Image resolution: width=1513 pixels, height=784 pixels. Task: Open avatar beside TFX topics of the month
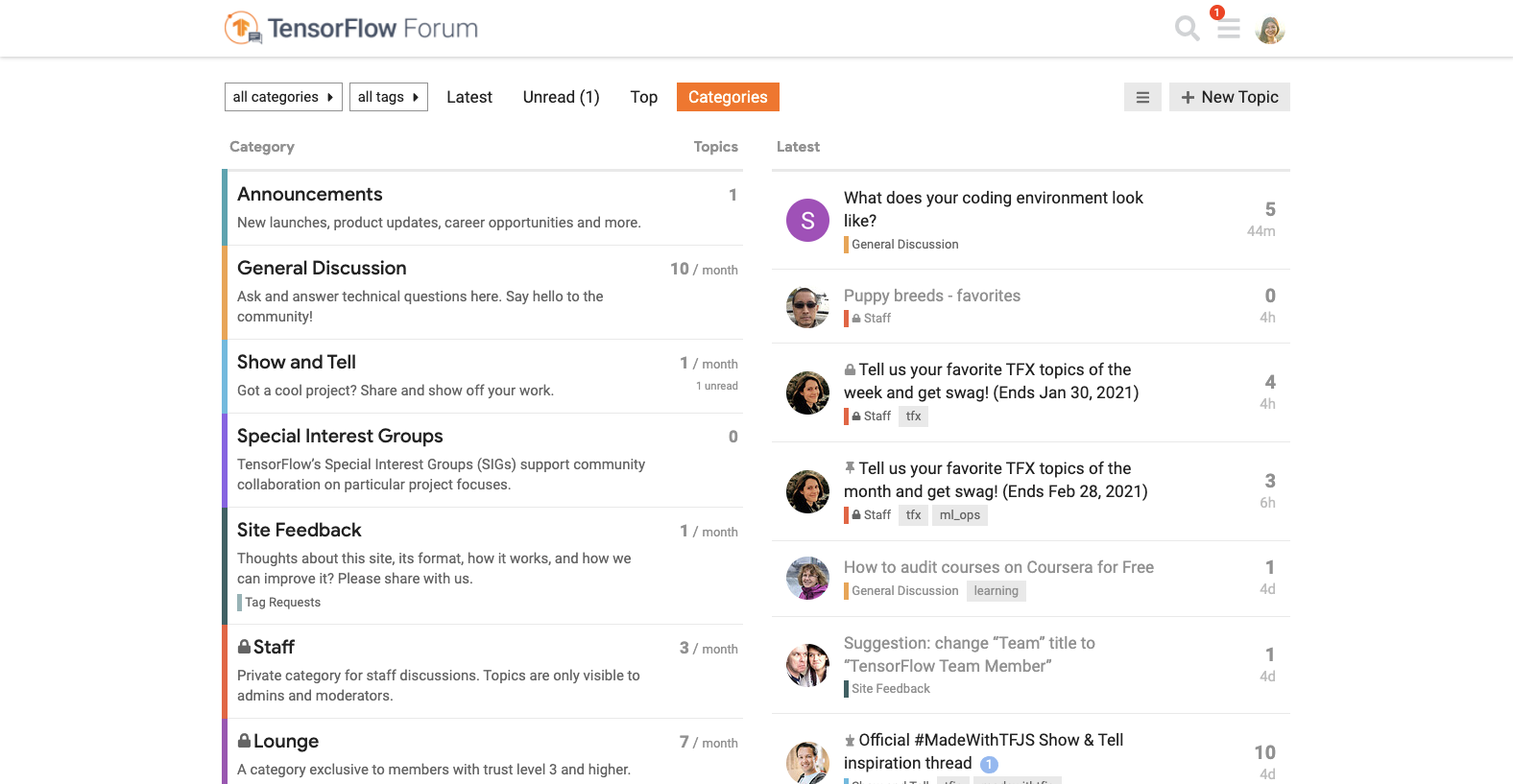[x=807, y=492]
